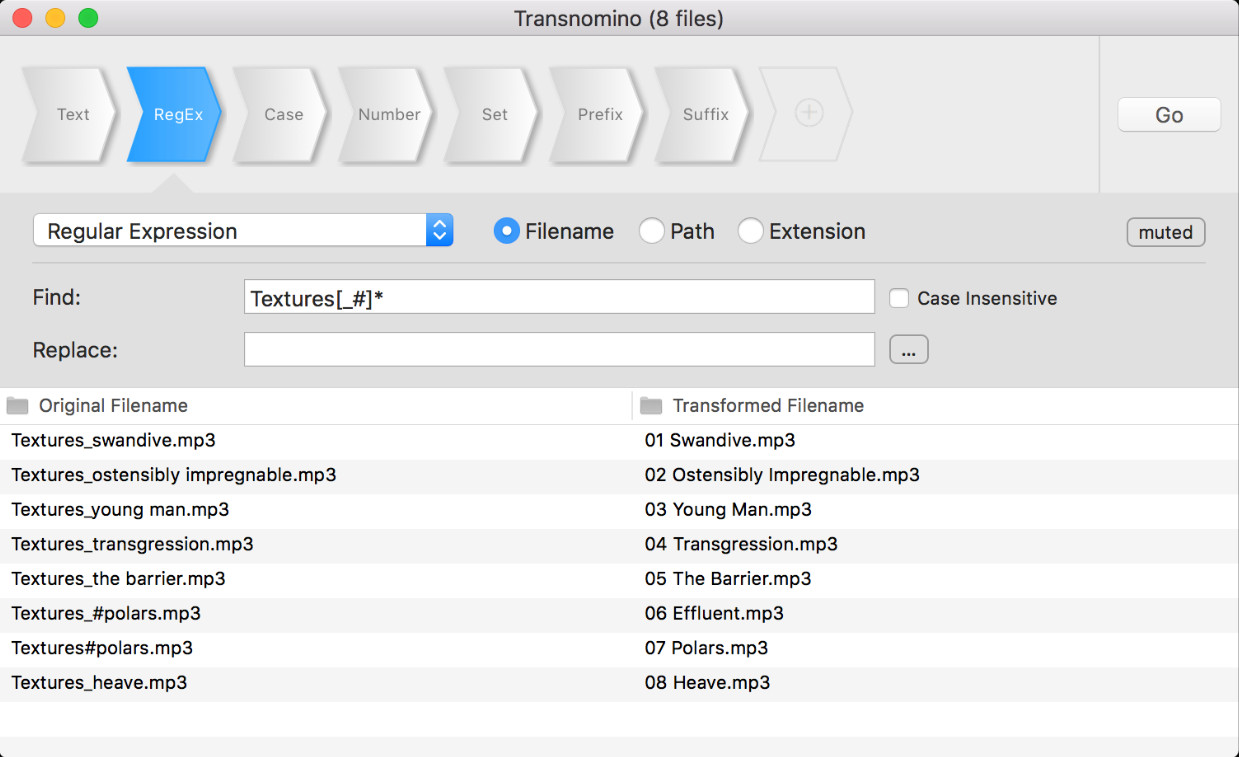The height and width of the screenshot is (757, 1239).
Task: Select the Case step chevron
Action: 282,114
